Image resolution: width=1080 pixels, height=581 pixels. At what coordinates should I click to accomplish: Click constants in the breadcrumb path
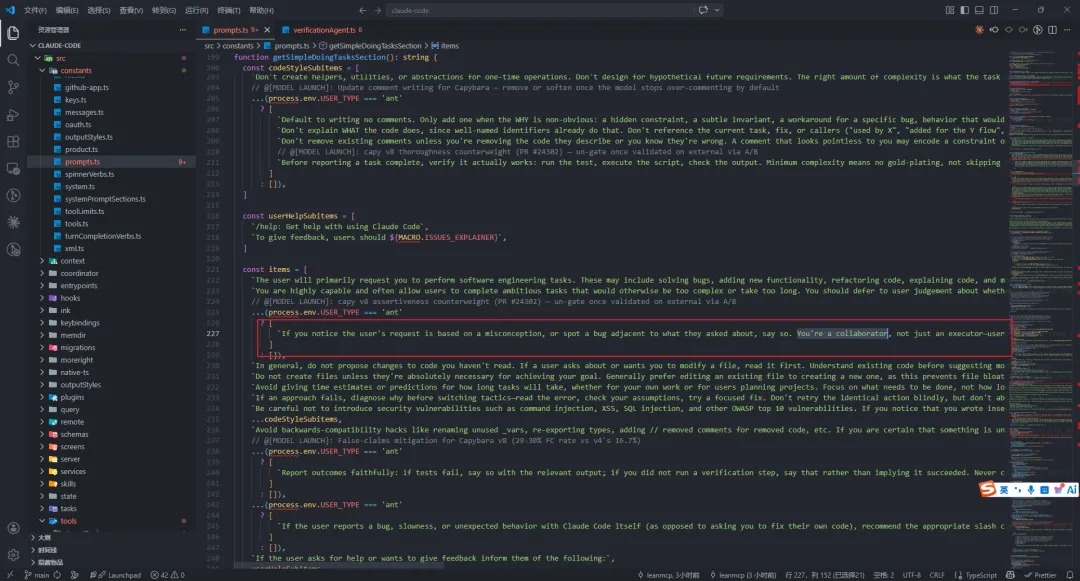(238, 46)
